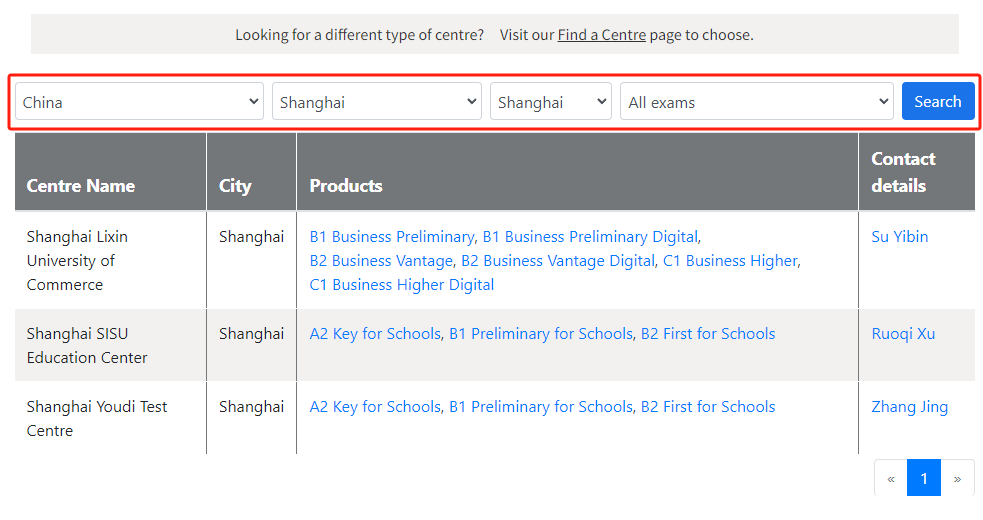983x520 pixels.
Task: Open B1 Business Preliminary product link
Action: pos(391,237)
